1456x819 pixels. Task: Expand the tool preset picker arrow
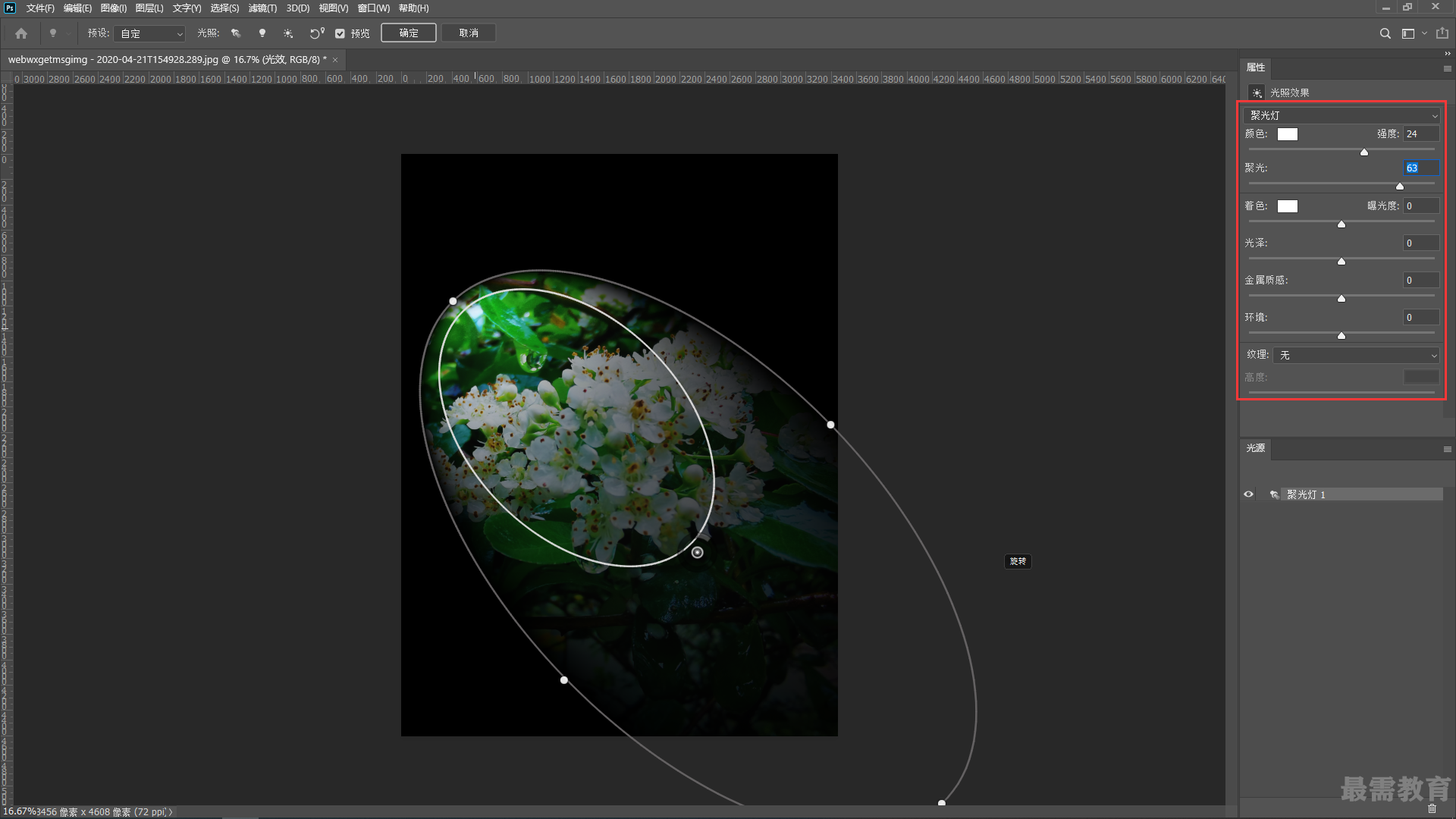point(68,33)
